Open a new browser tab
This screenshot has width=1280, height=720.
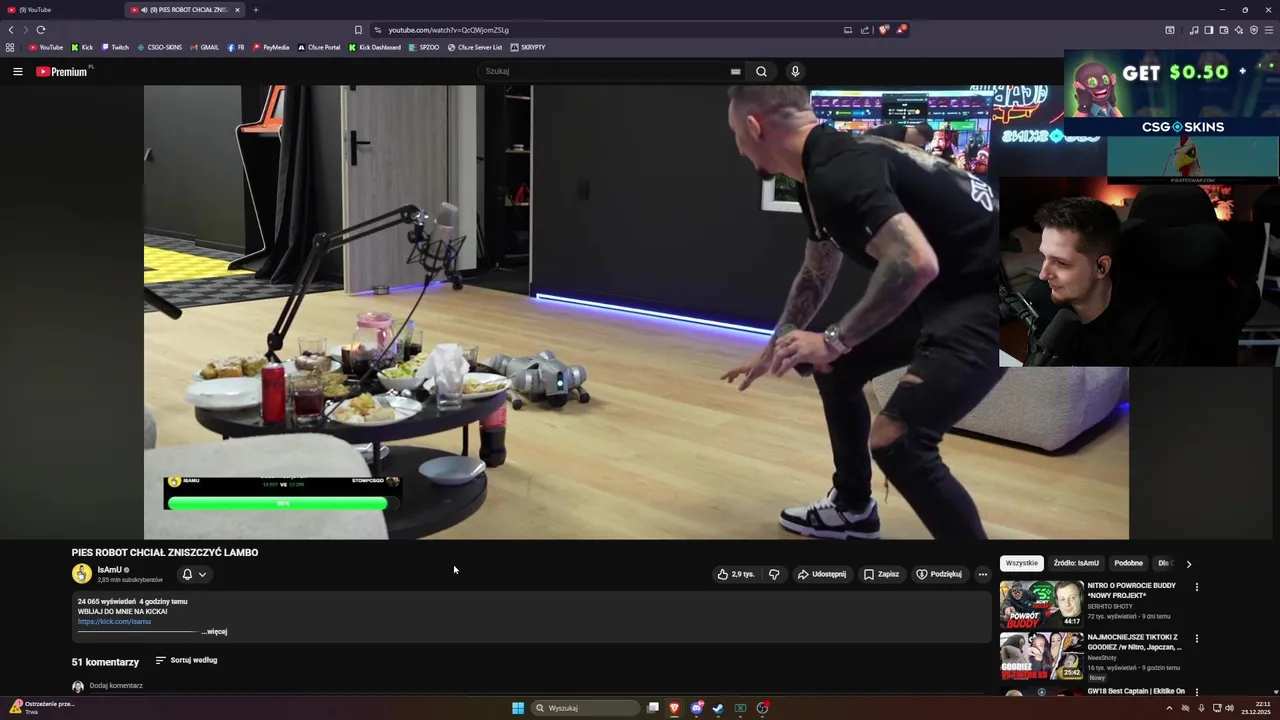pyautogui.click(x=255, y=10)
